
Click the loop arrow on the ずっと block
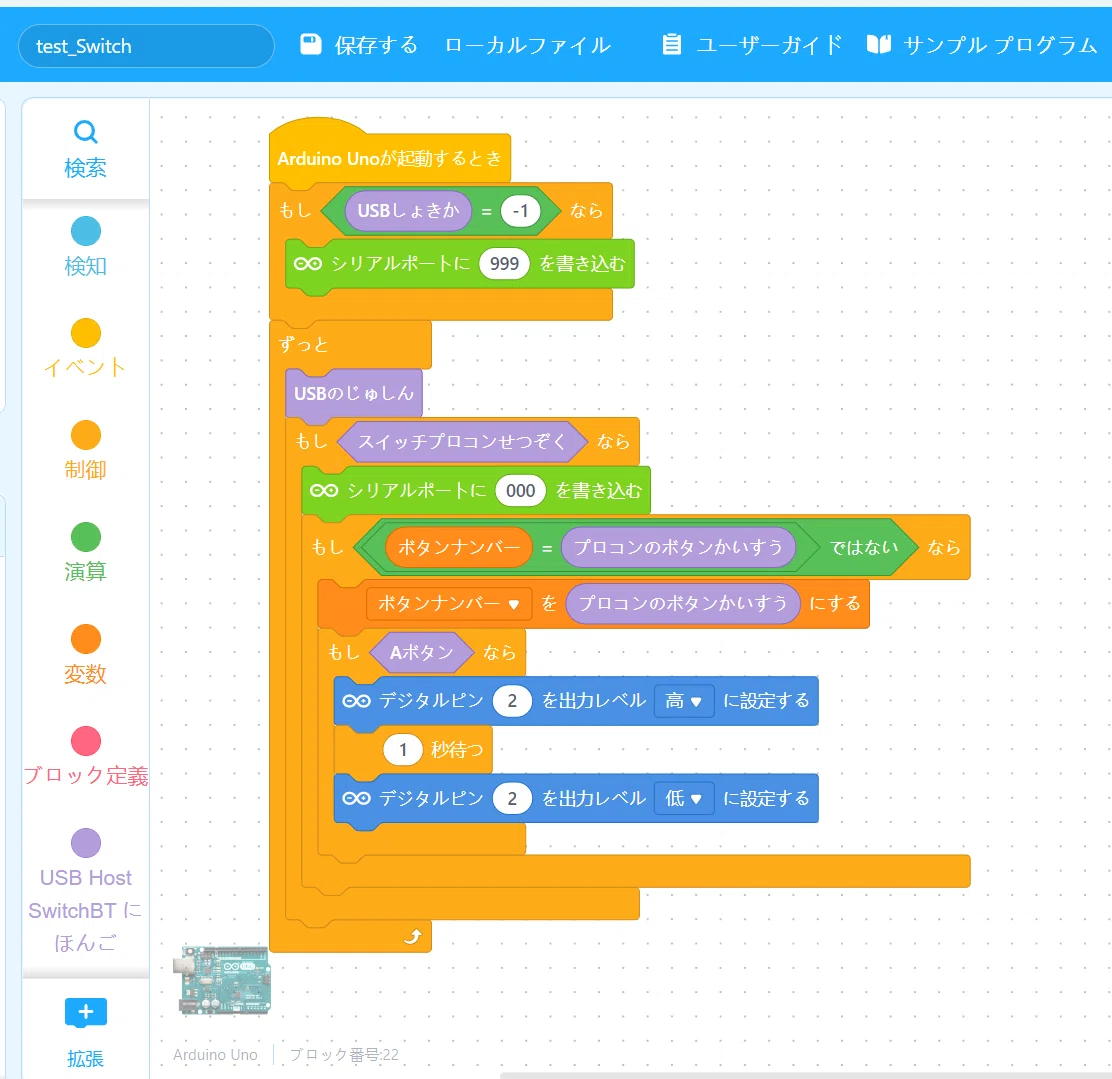pos(413,936)
